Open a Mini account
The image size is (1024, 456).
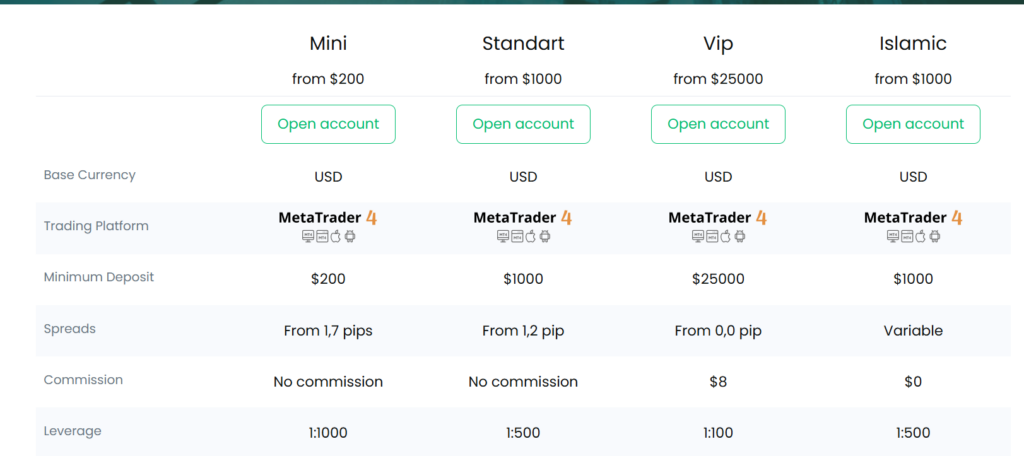tap(328, 124)
